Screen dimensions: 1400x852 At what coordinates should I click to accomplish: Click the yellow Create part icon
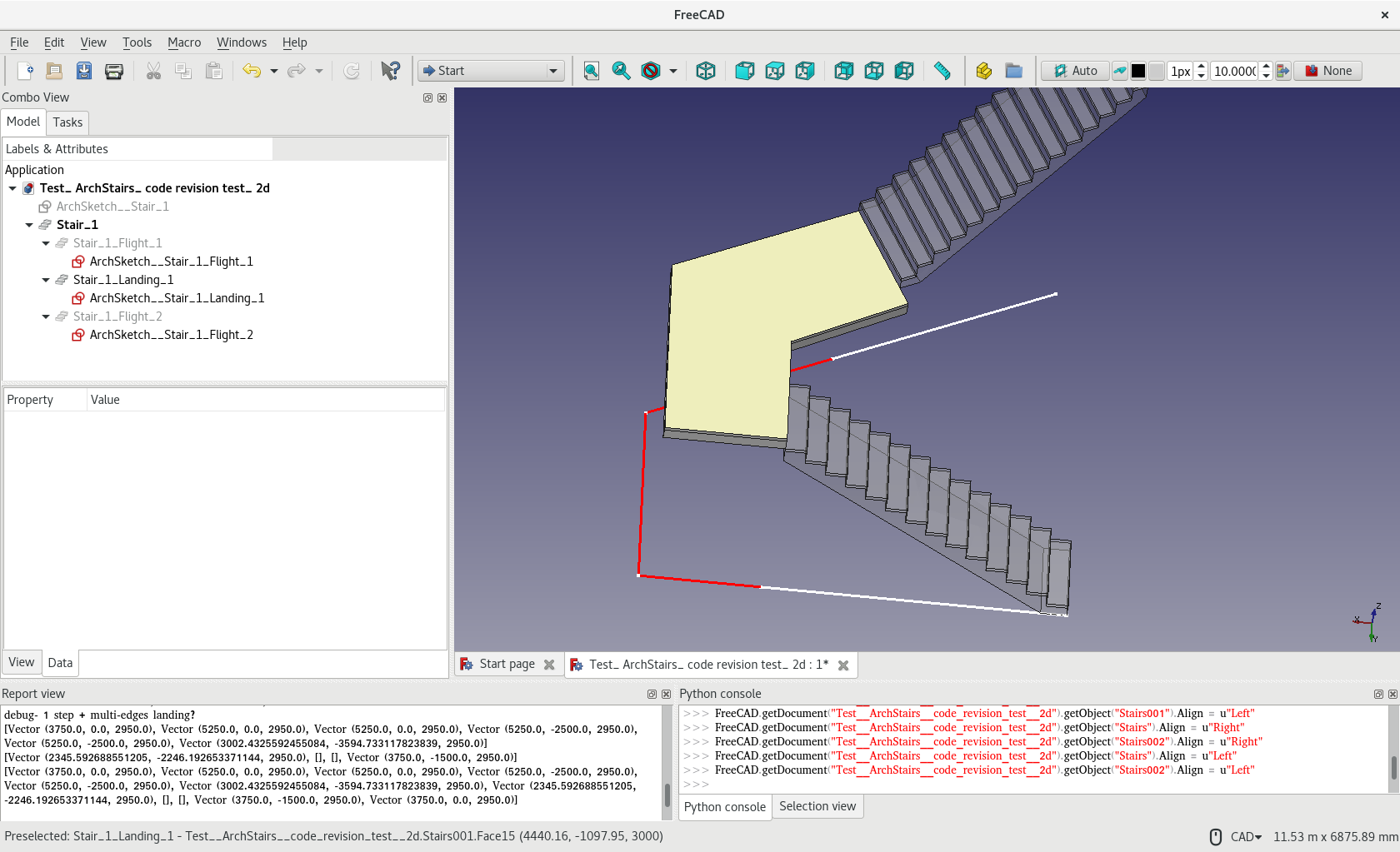point(984,71)
